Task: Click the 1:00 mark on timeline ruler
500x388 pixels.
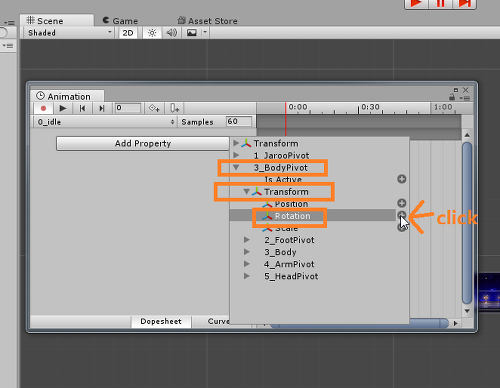Action: (x=443, y=107)
